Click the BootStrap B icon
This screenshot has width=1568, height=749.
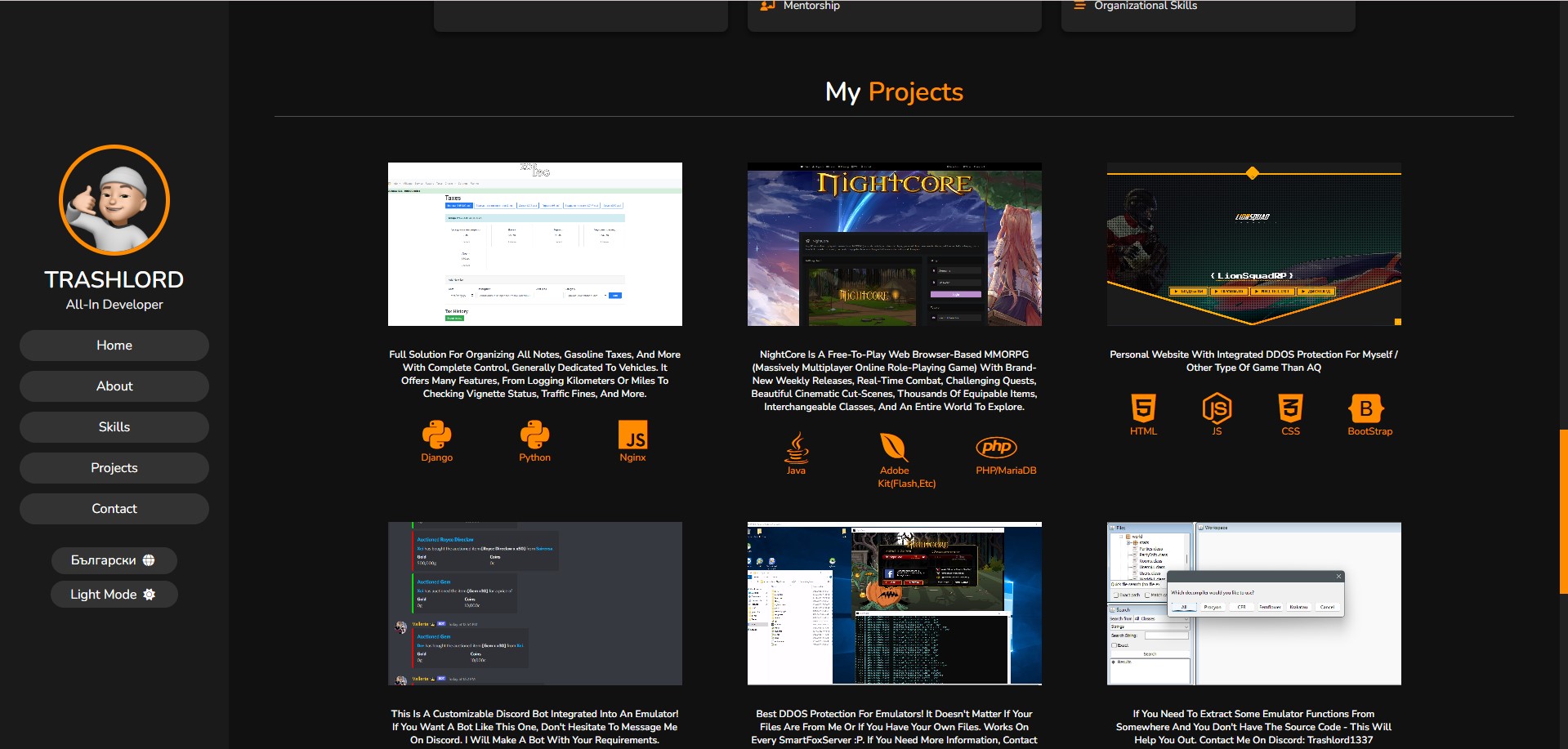pyautogui.click(x=1365, y=408)
